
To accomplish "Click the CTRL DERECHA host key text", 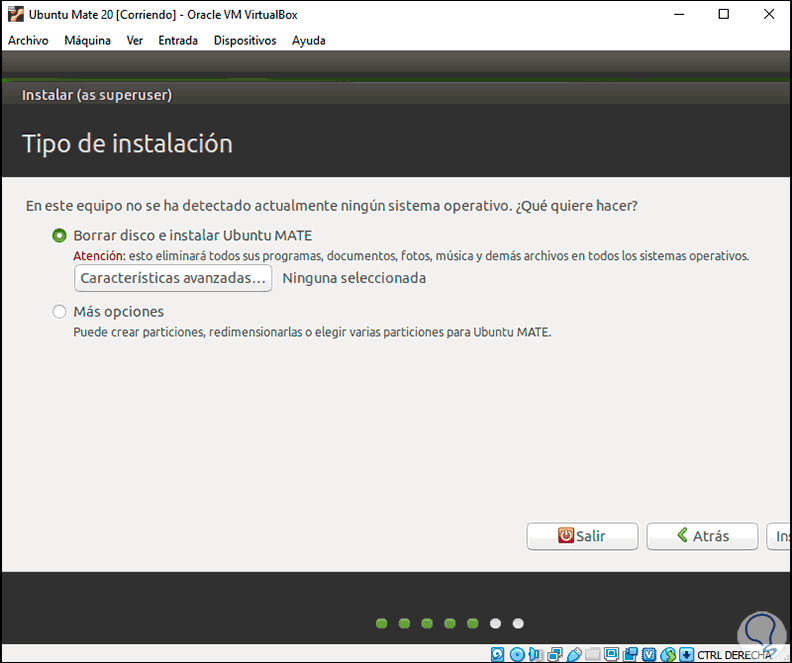I will [734, 655].
